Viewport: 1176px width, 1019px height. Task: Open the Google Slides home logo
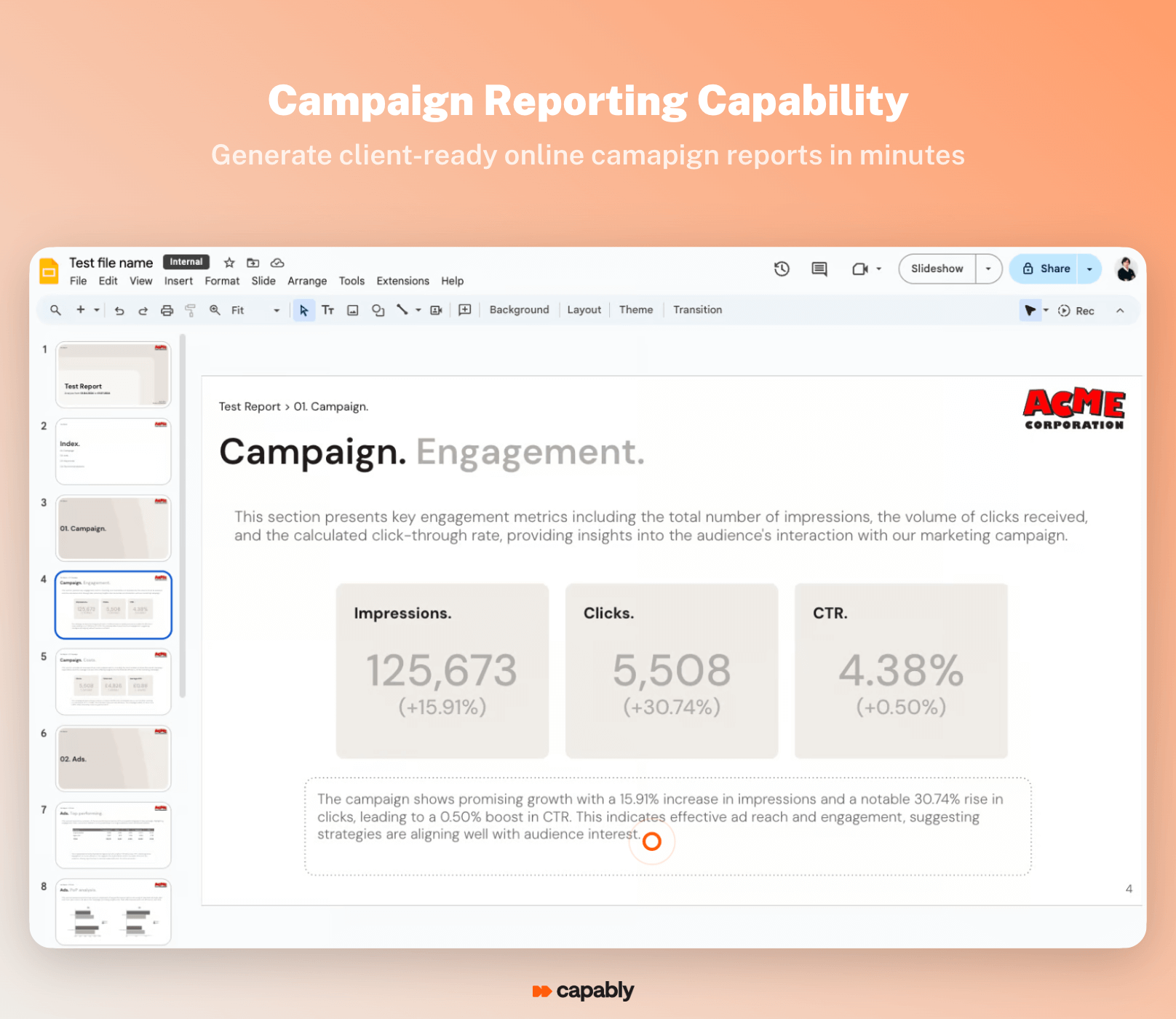(x=49, y=271)
